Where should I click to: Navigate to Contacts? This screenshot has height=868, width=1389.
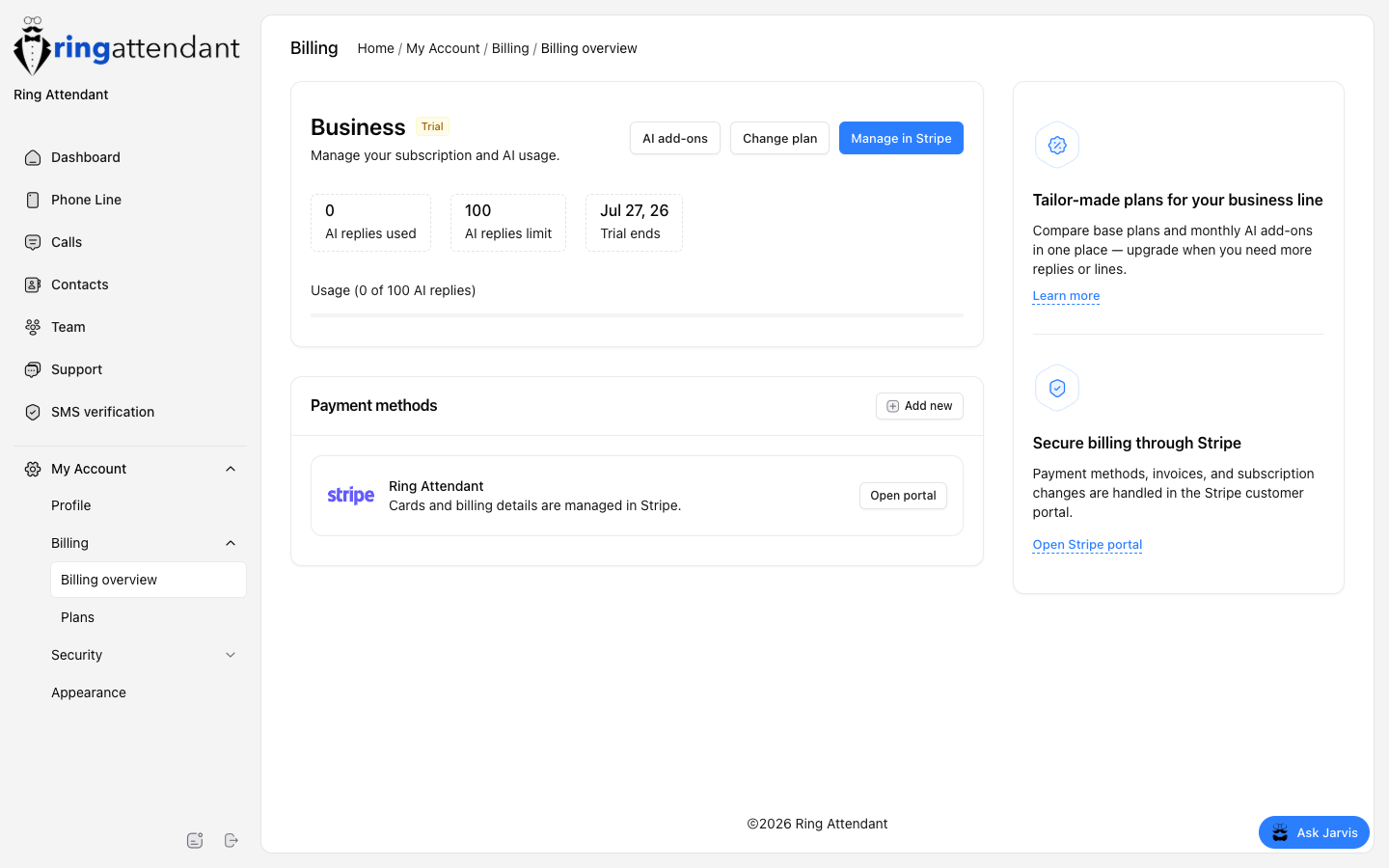tap(130, 285)
